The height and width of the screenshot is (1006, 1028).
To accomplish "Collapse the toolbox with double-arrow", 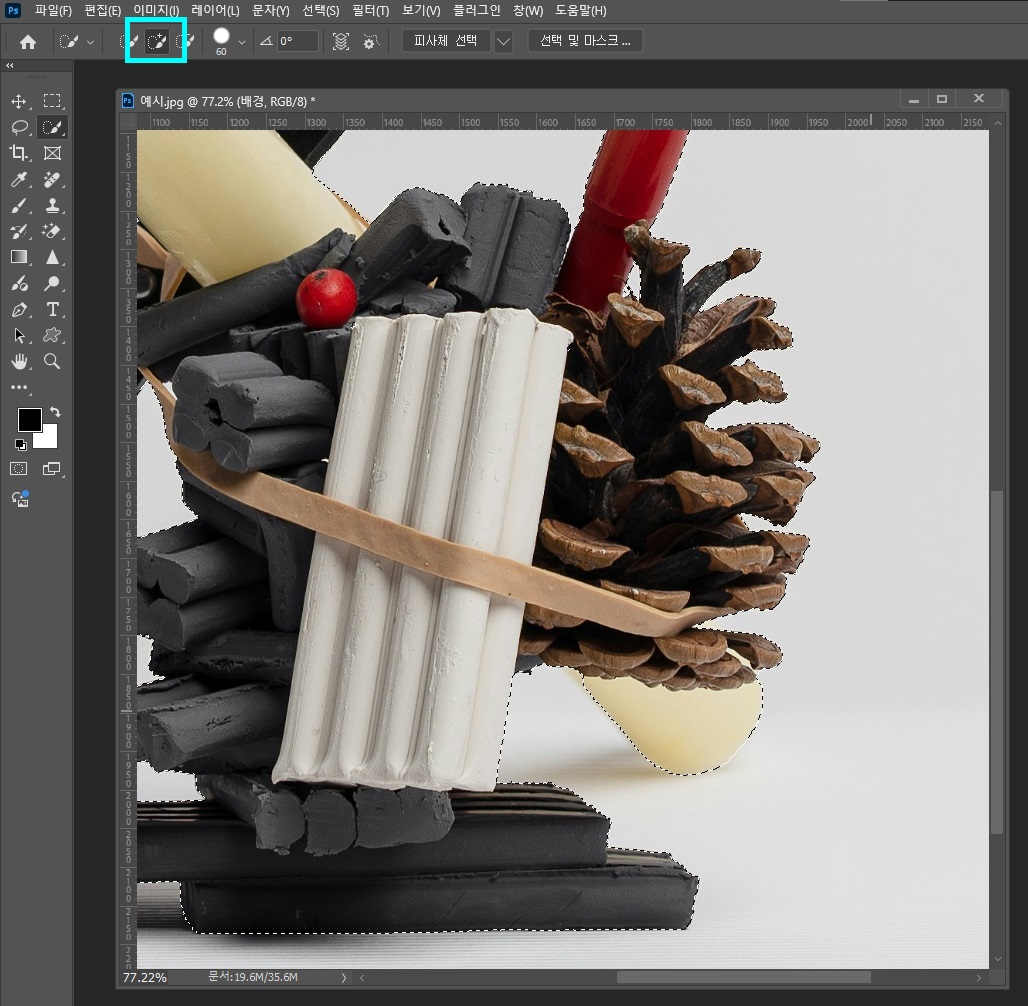I will click(x=10, y=66).
